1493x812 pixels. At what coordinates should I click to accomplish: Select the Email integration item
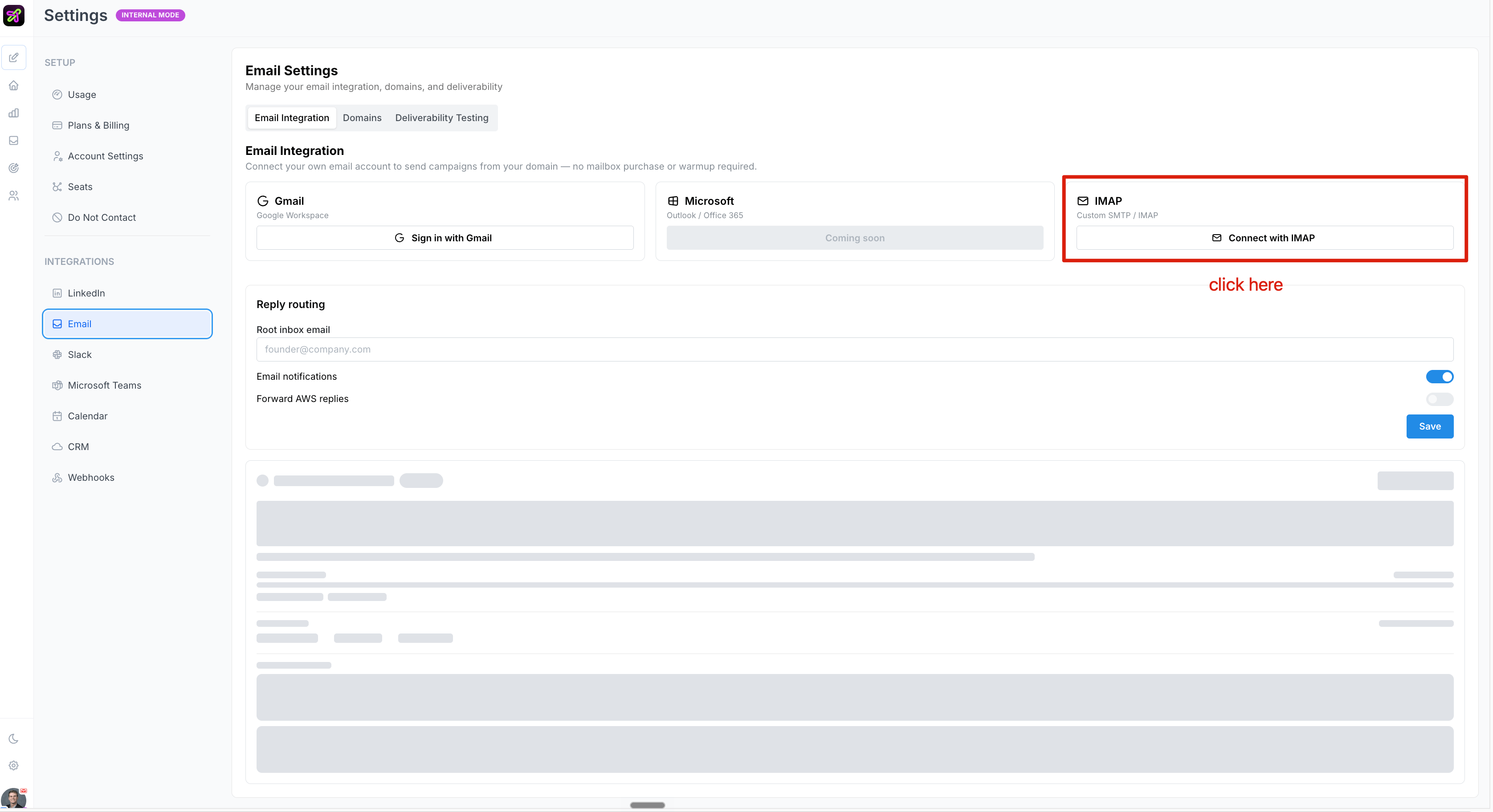127,324
